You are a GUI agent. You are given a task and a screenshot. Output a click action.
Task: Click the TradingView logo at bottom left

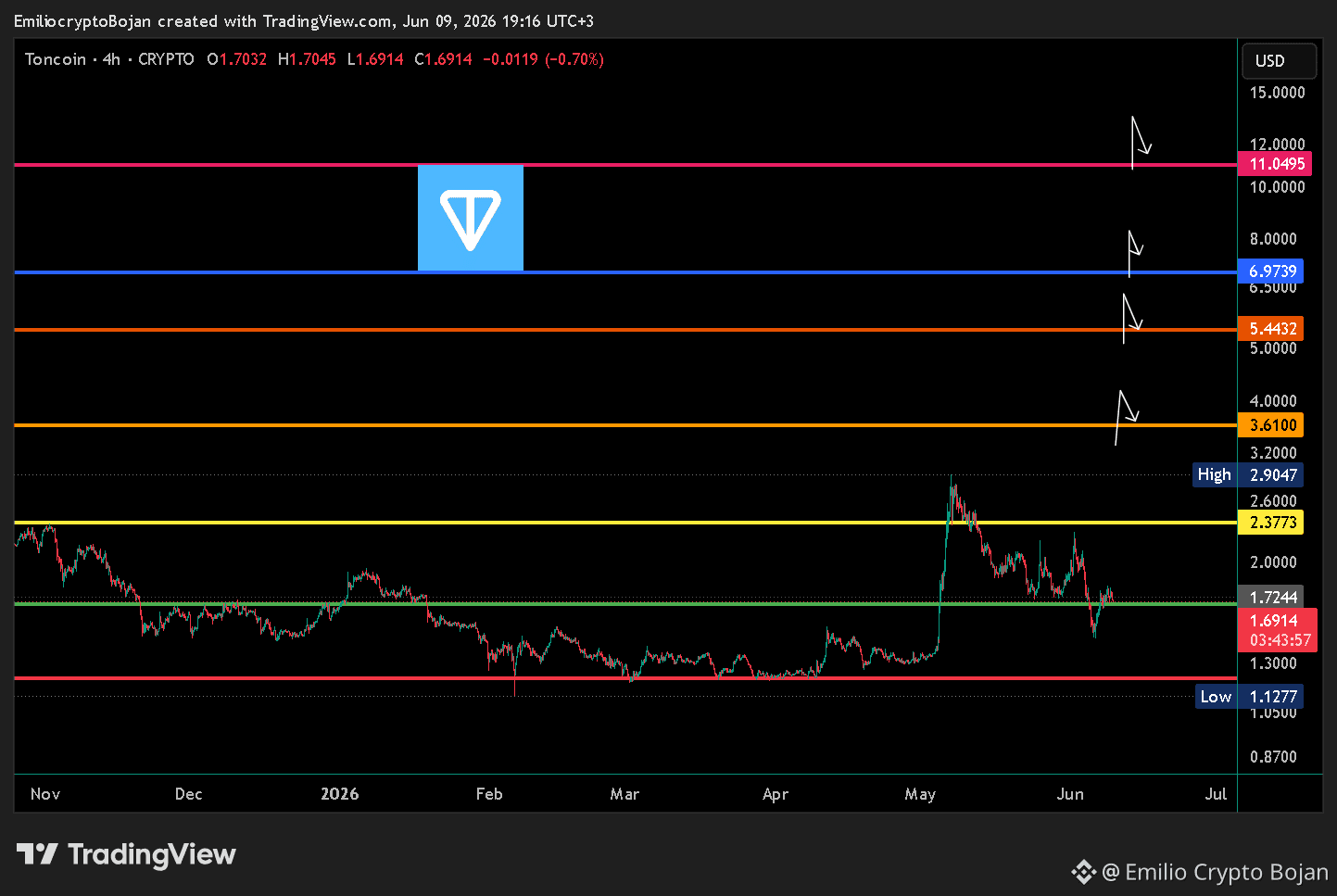(126, 854)
